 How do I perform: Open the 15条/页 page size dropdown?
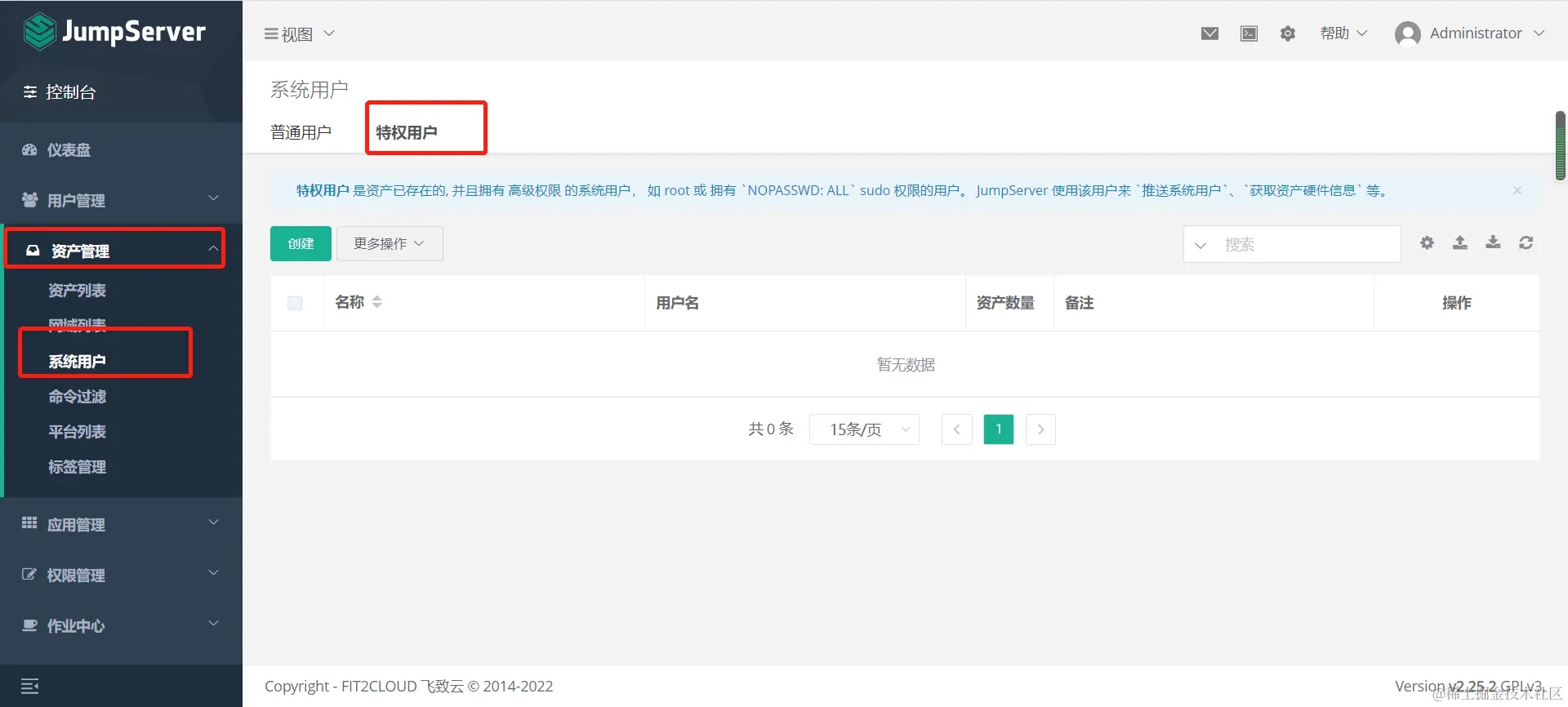pos(864,429)
